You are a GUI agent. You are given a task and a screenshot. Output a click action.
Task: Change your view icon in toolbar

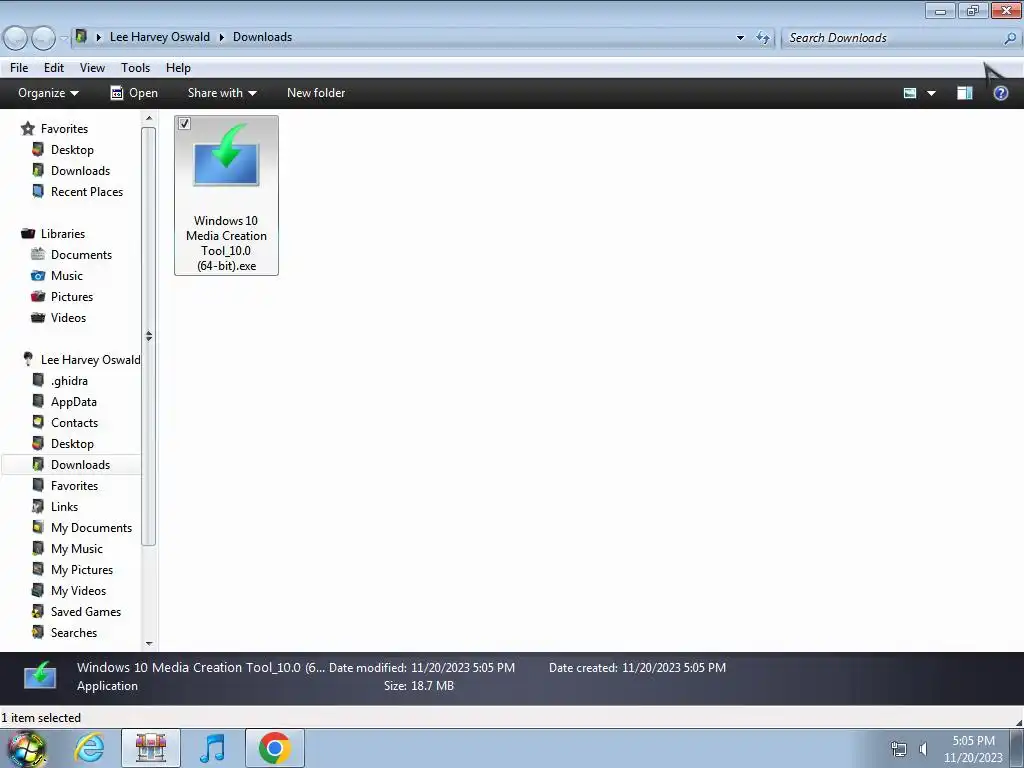pos(910,93)
